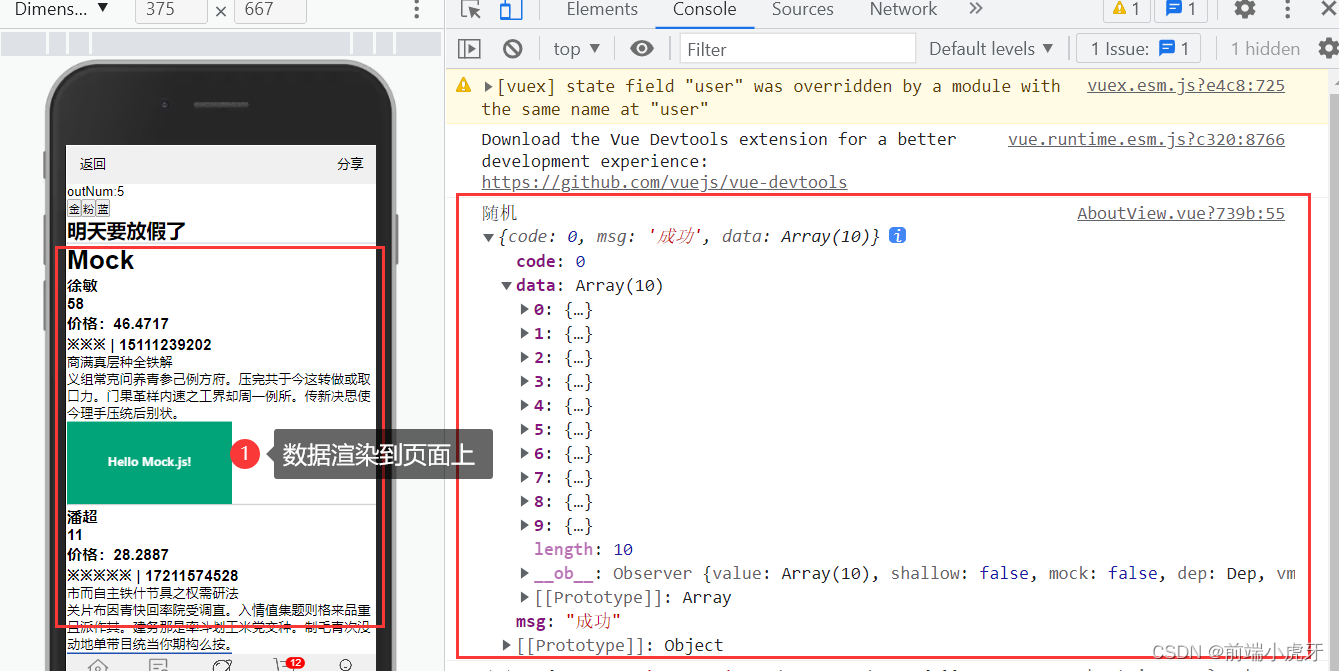This screenshot has height=671, width=1339.
Task: Click the price 价格: 28.2887
Action: pyautogui.click(x=118, y=555)
